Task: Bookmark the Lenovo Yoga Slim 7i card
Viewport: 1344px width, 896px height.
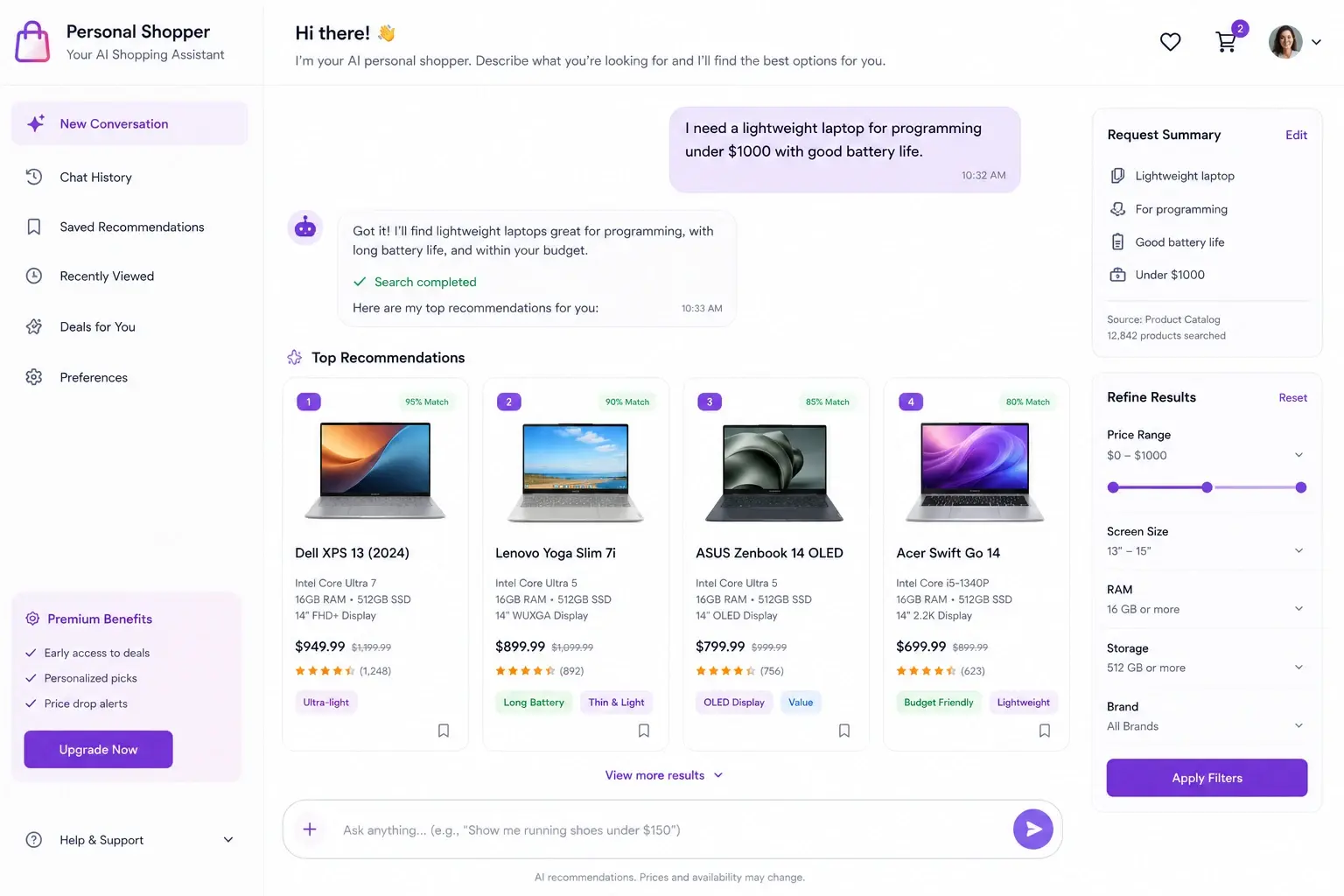Action: [644, 731]
